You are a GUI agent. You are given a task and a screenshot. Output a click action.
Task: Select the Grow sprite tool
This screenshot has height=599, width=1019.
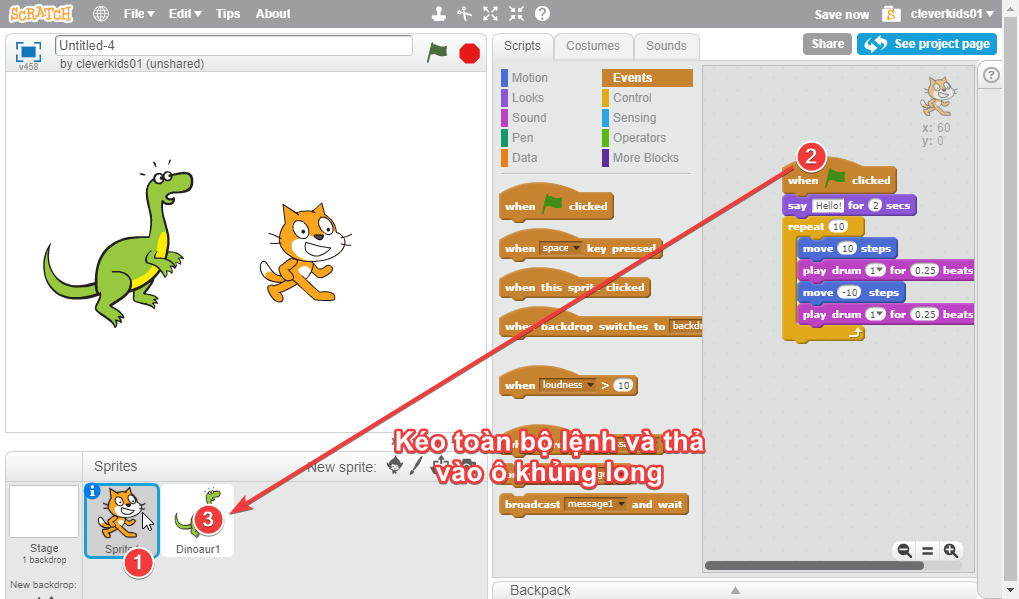pos(491,14)
